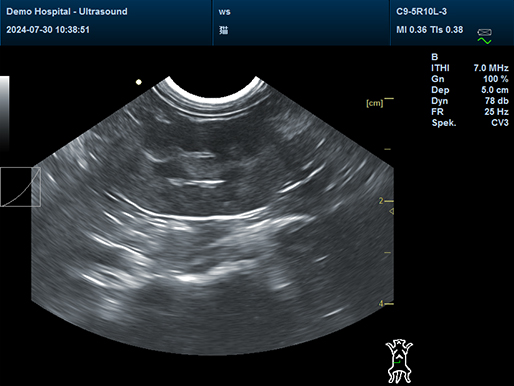Click the Dep 5.0 cm depth parameter

470,90
